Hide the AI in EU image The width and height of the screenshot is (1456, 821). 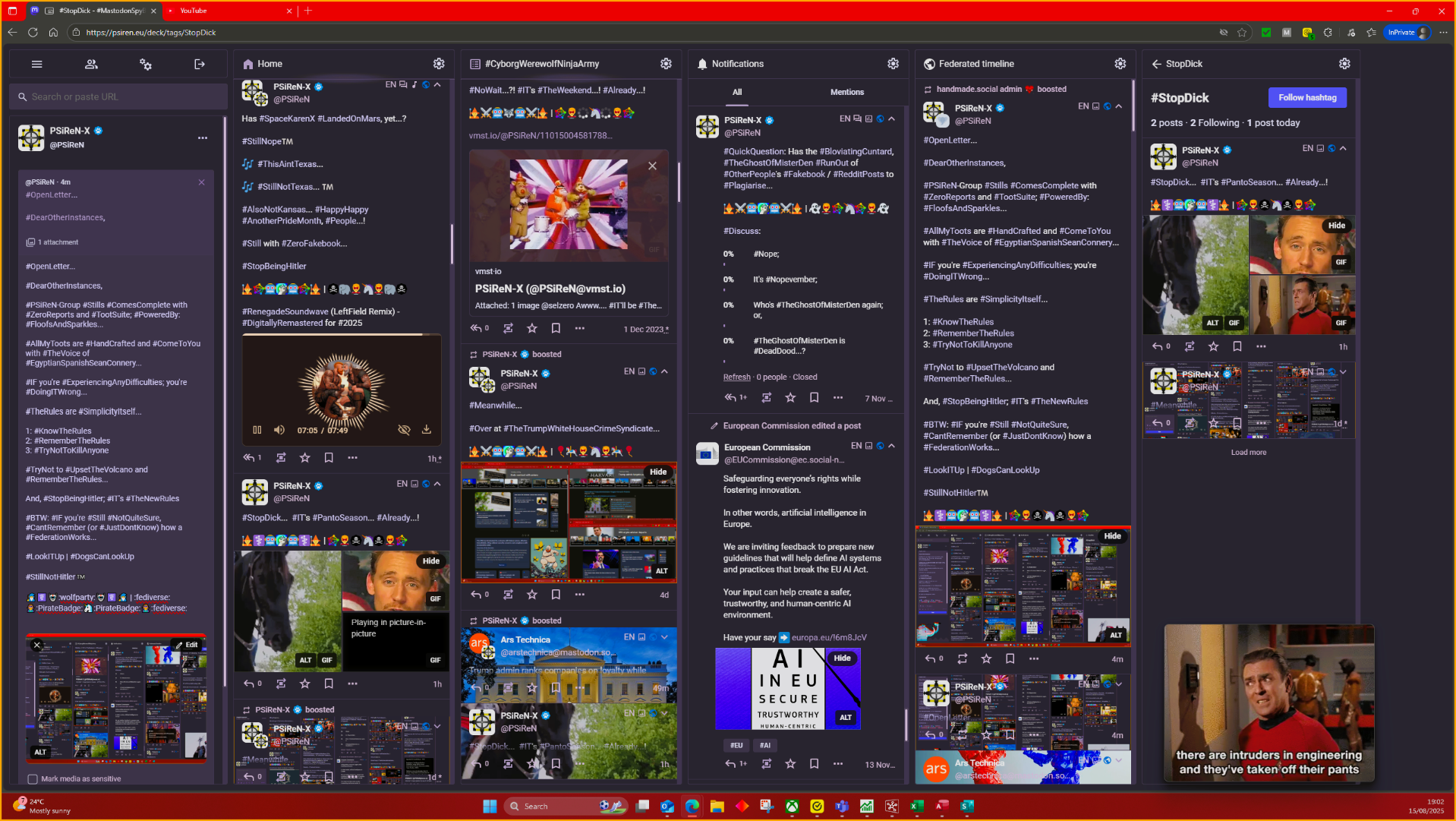coord(842,658)
